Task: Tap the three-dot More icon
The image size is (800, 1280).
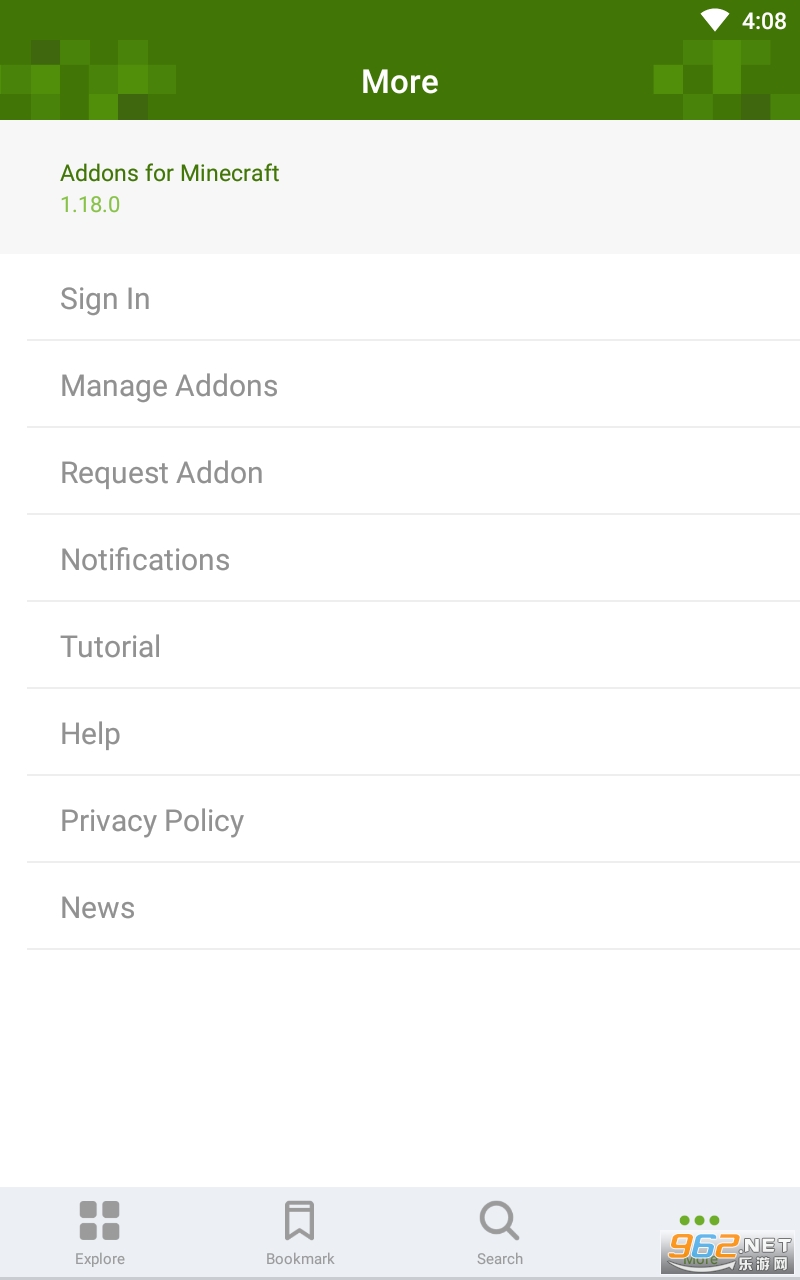Action: tap(699, 1220)
